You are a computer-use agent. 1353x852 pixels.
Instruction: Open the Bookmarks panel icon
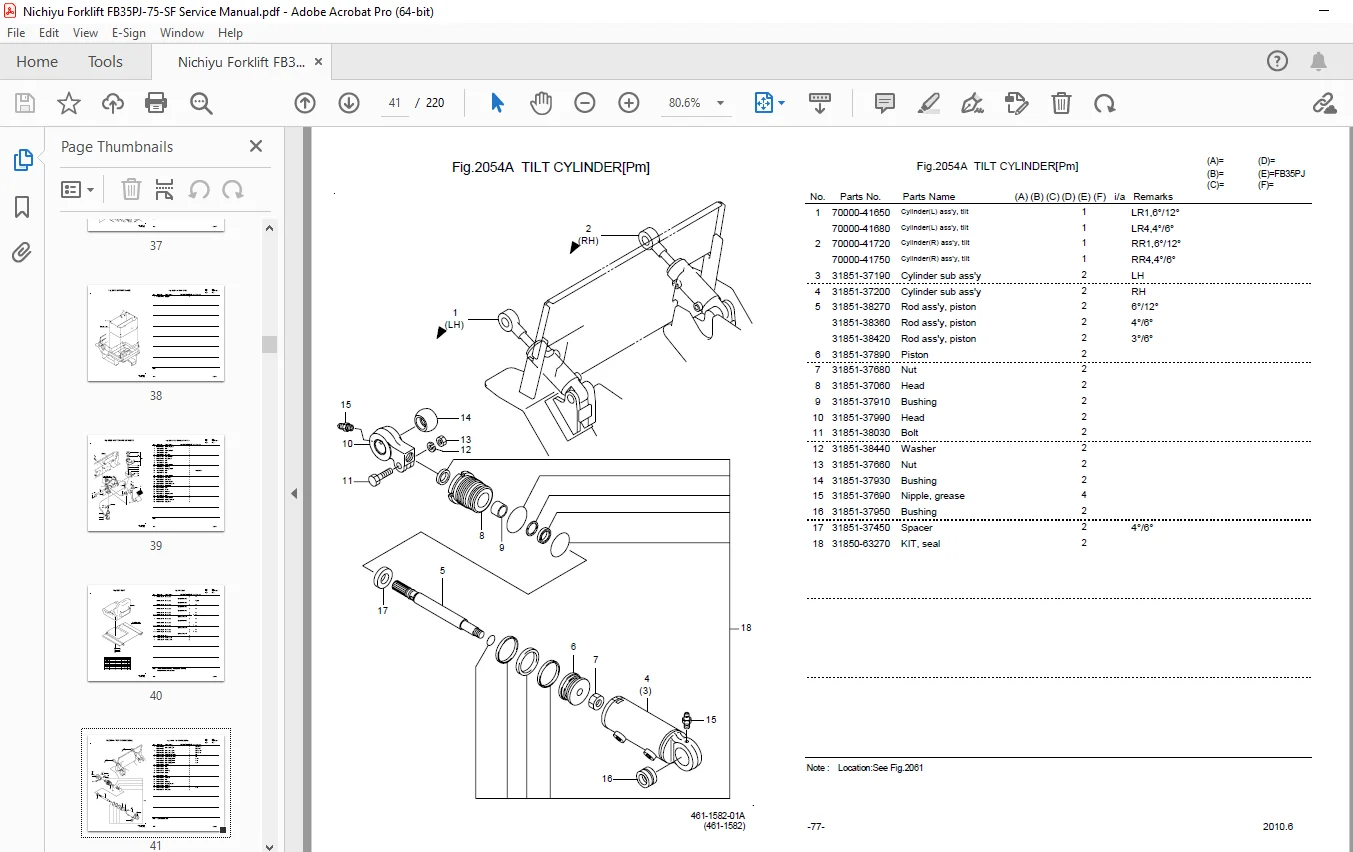pyautogui.click(x=22, y=207)
